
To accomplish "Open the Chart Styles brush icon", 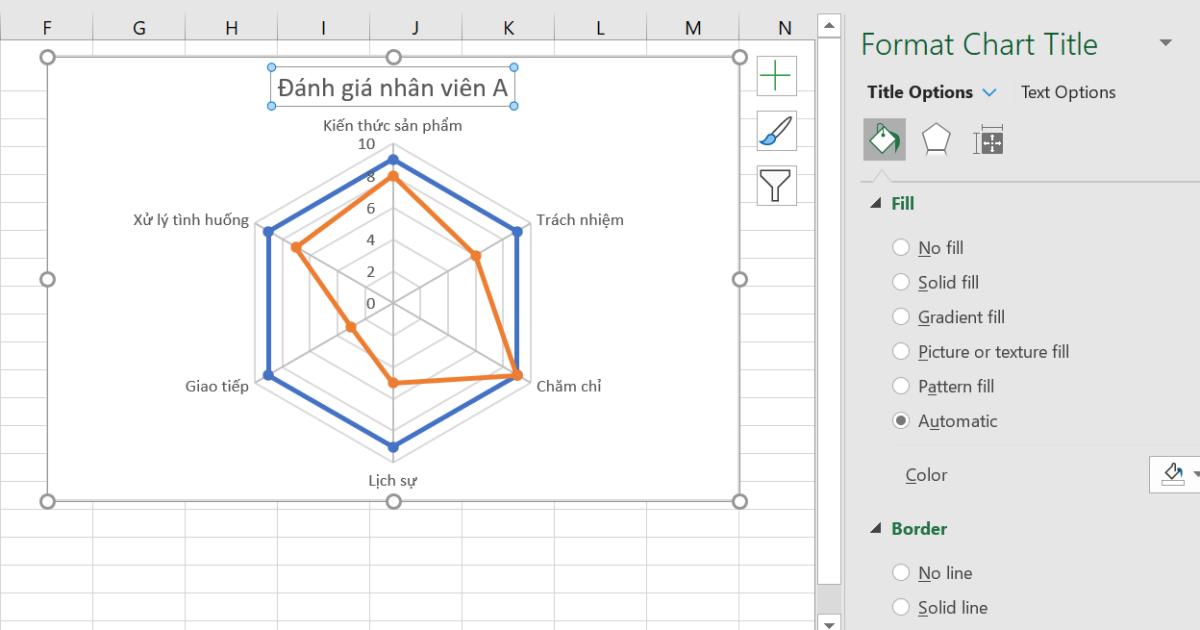I will click(776, 130).
